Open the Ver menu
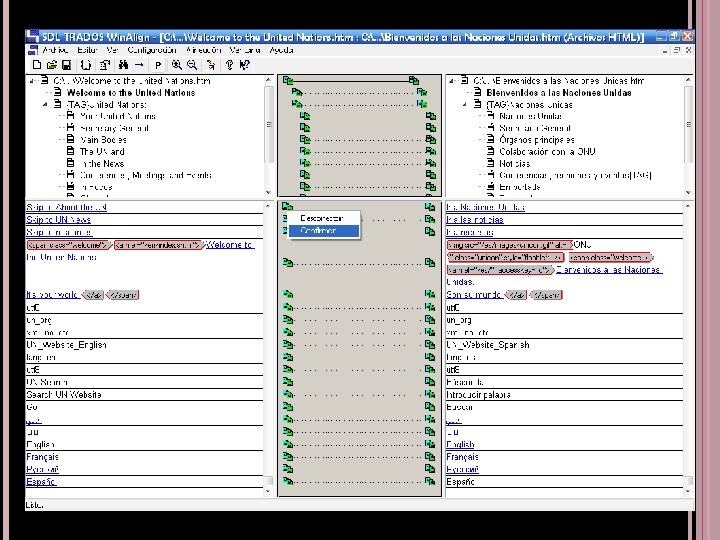720x540 pixels. pyautogui.click(x=112, y=50)
